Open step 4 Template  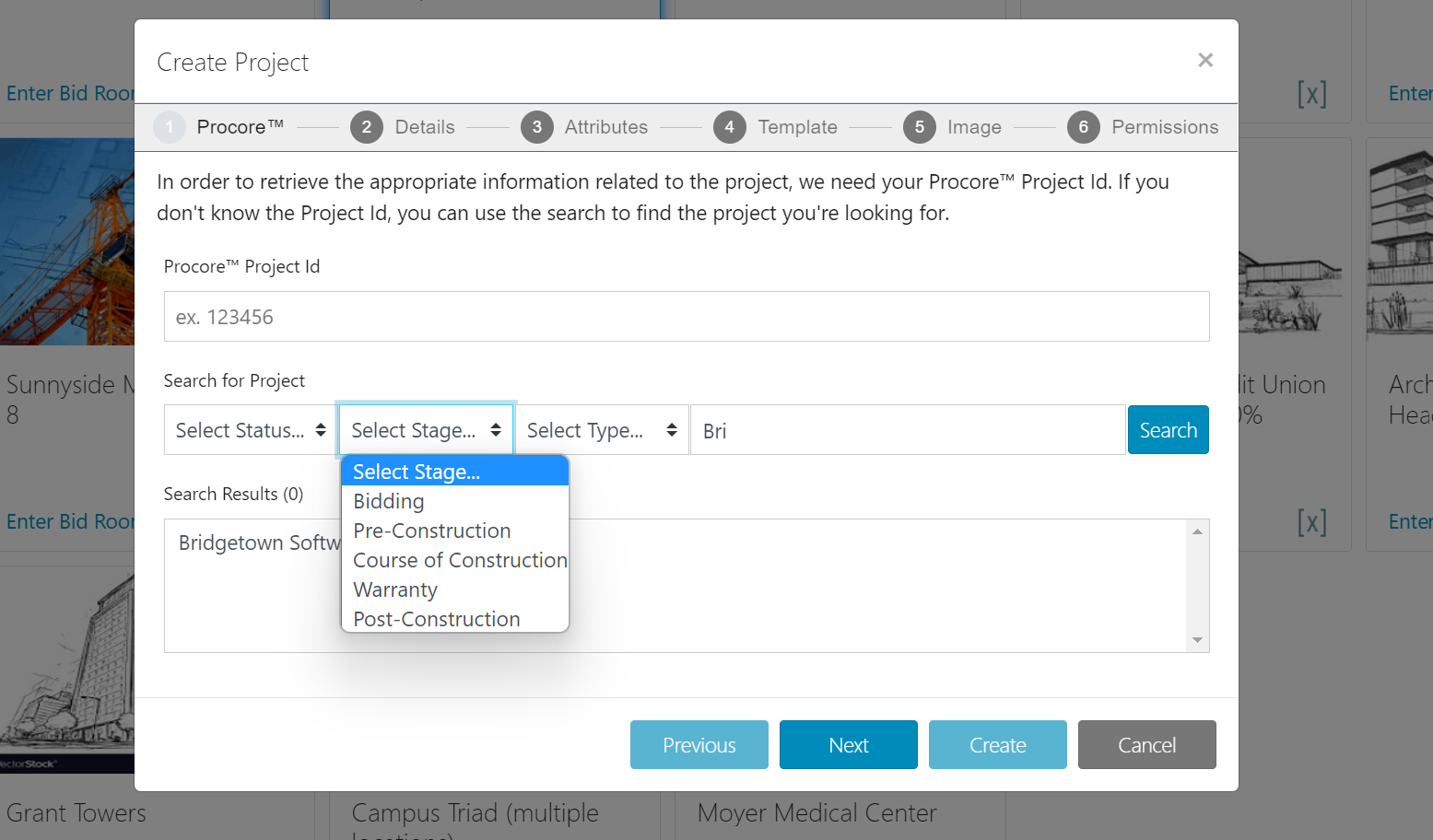click(776, 127)
